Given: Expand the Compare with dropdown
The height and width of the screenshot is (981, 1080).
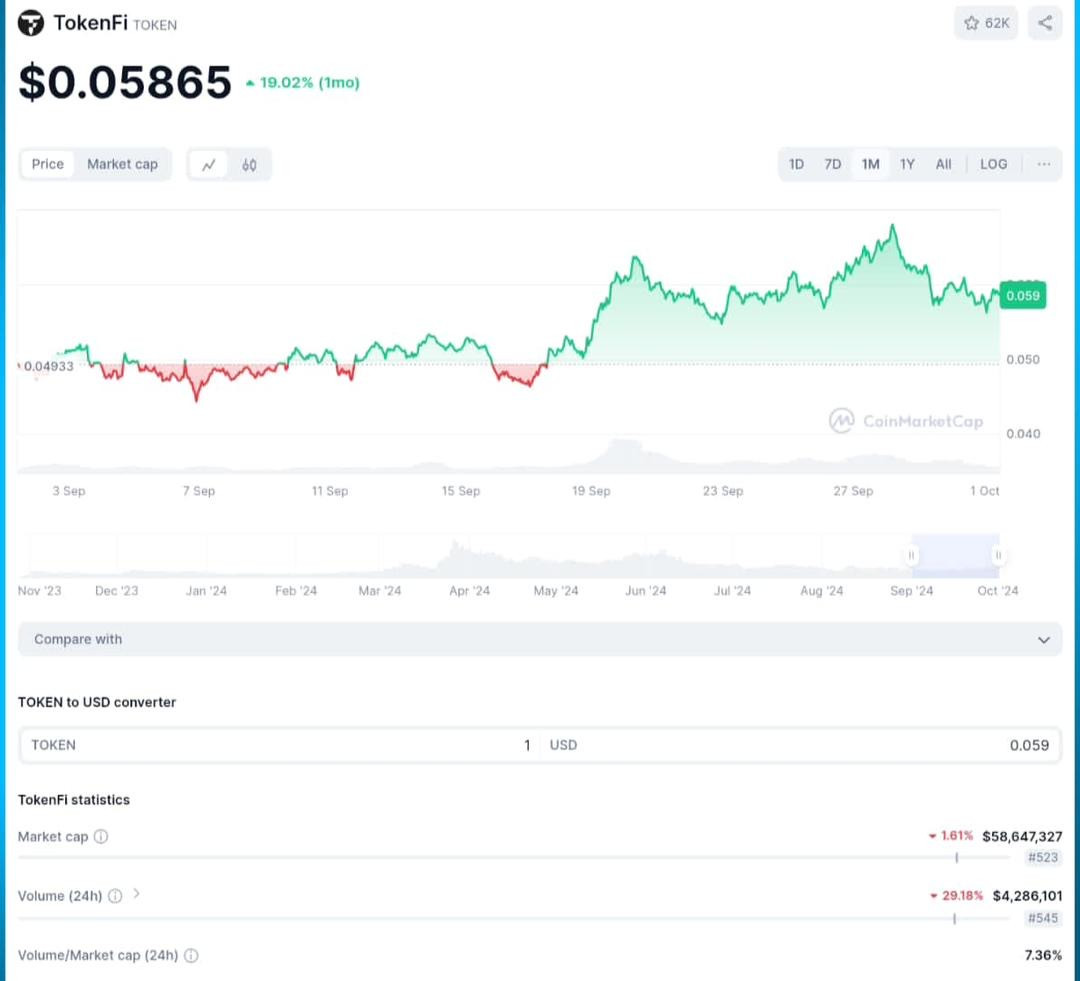Looking at the screenshot, I should [540, 639].
